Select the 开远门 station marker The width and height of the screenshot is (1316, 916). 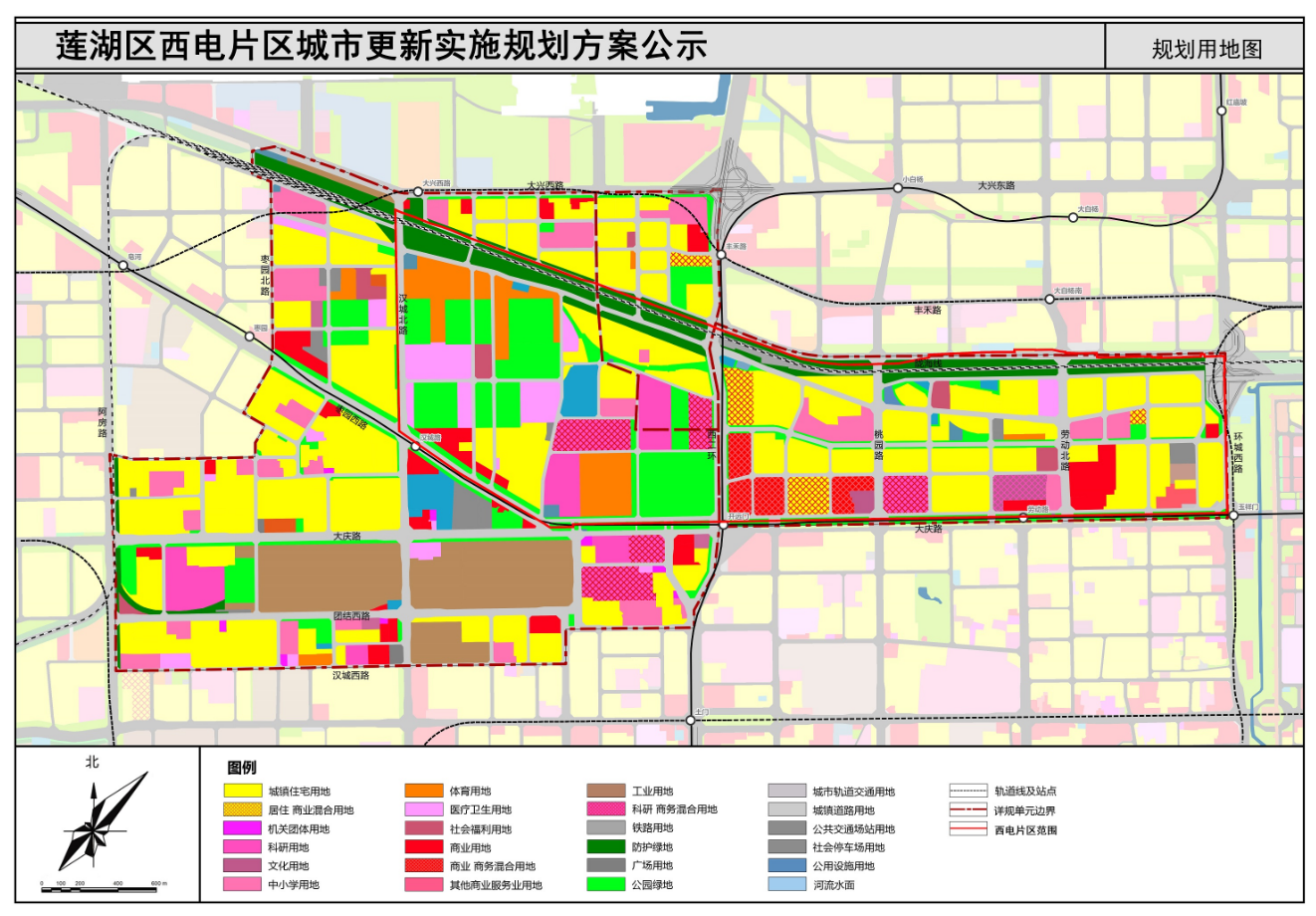click(722, 524)
